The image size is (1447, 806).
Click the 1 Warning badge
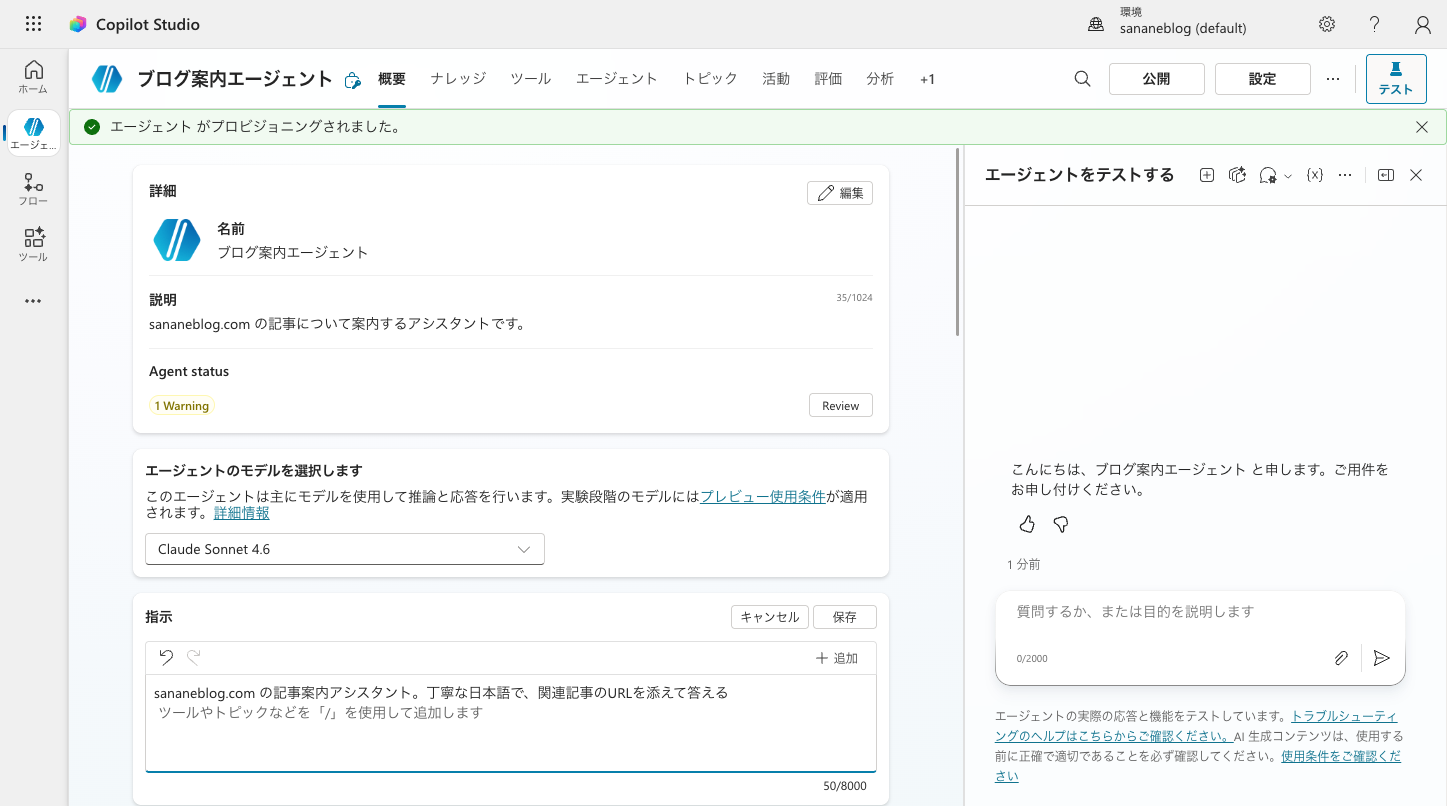coord(182,406)
